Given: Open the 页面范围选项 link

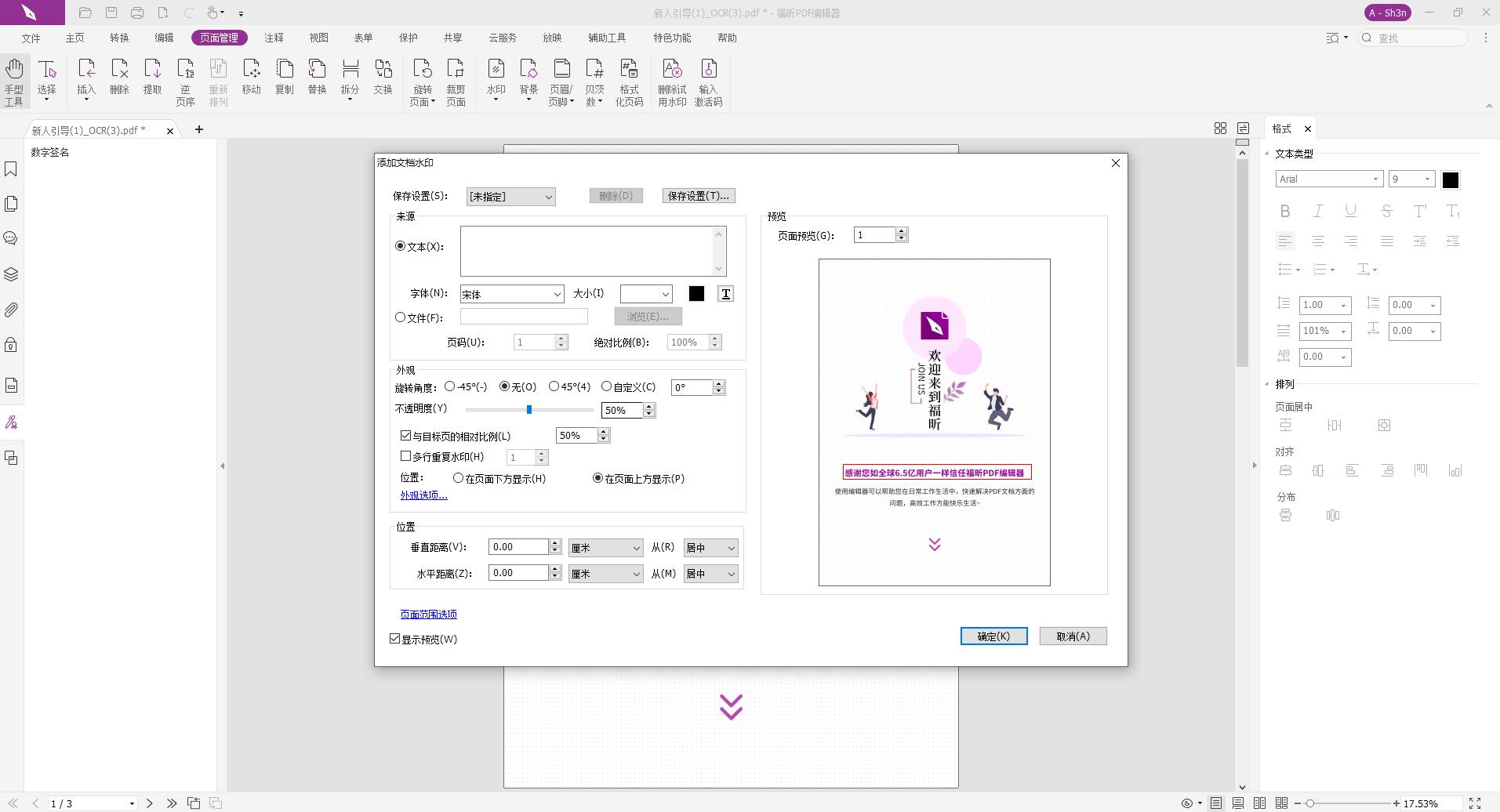Looking at the screenshot, I should [x=428, y=614].
